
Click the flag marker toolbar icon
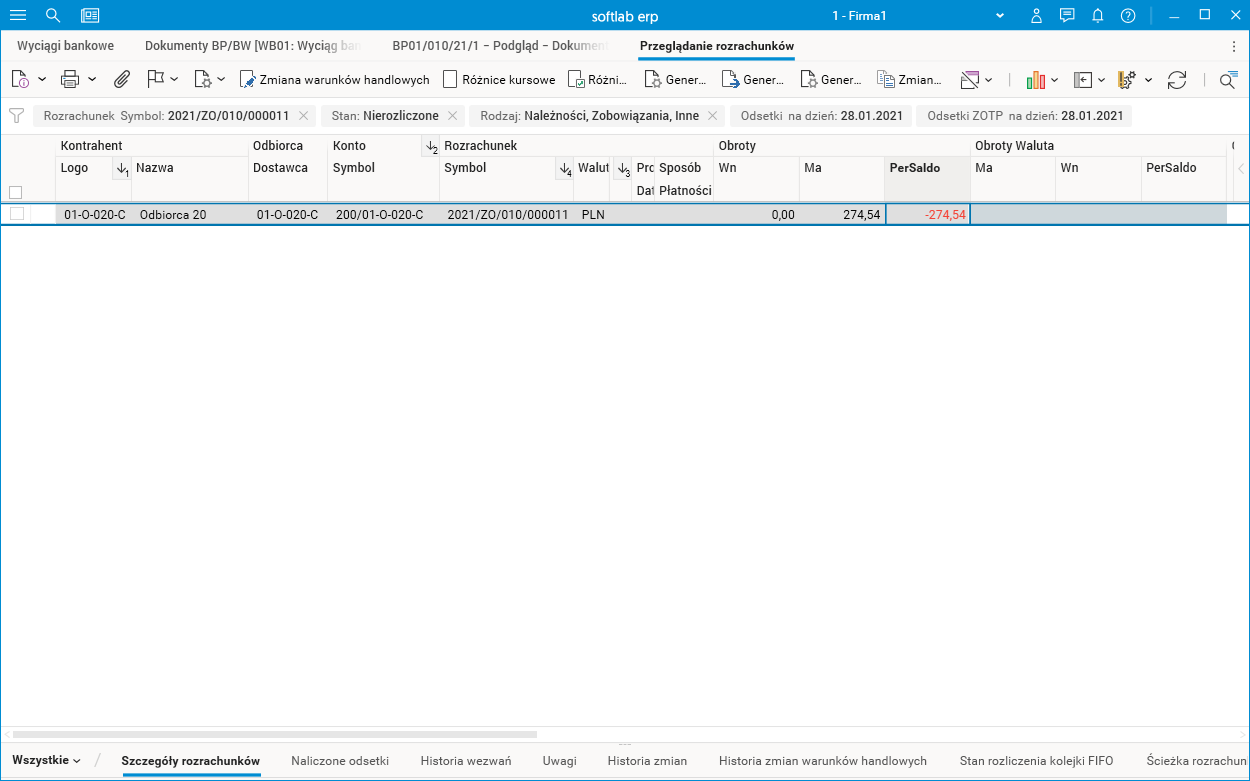[x=155, y=79]
